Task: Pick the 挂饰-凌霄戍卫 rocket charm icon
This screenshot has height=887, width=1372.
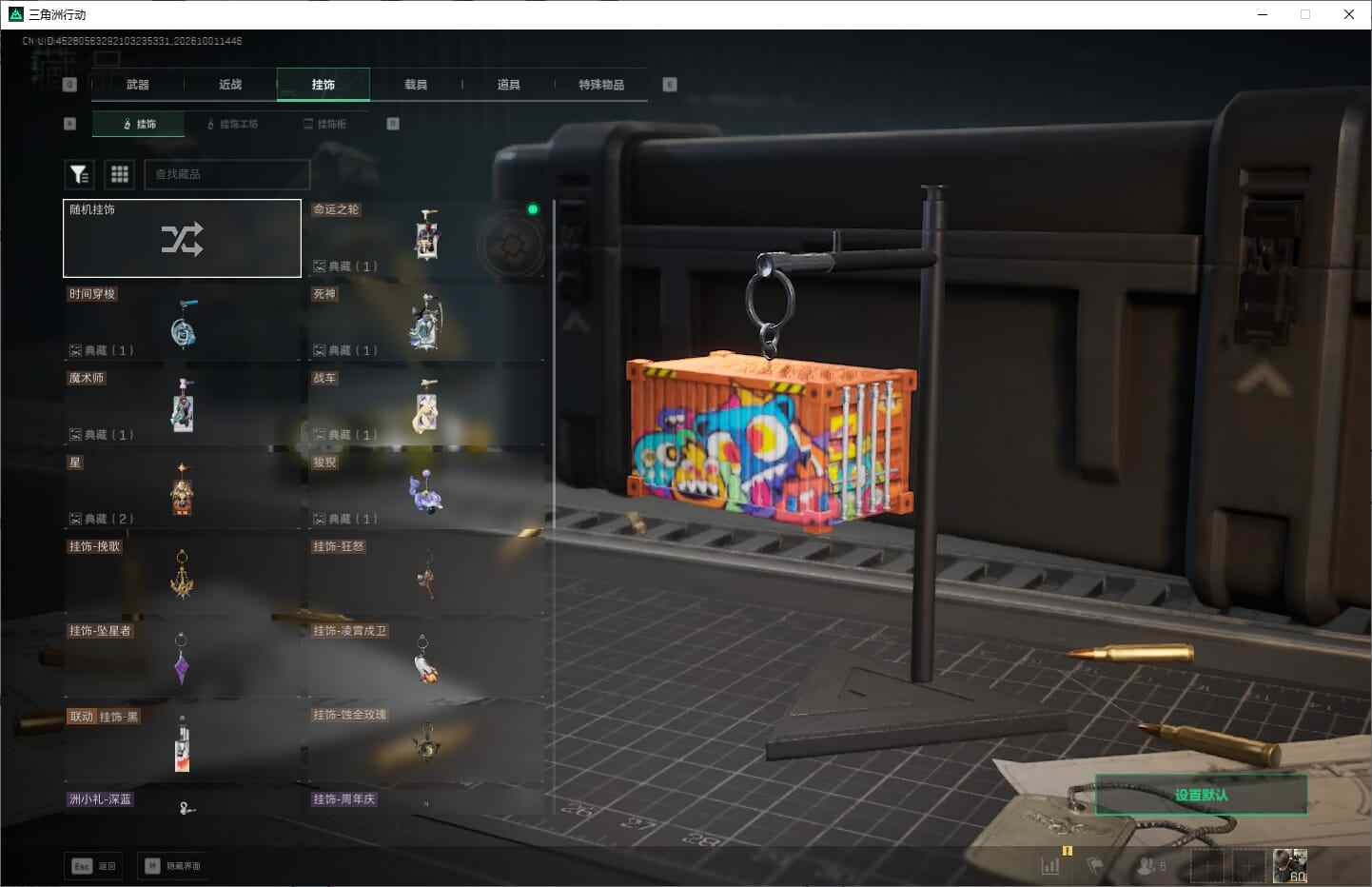Action: pos(425,659)
